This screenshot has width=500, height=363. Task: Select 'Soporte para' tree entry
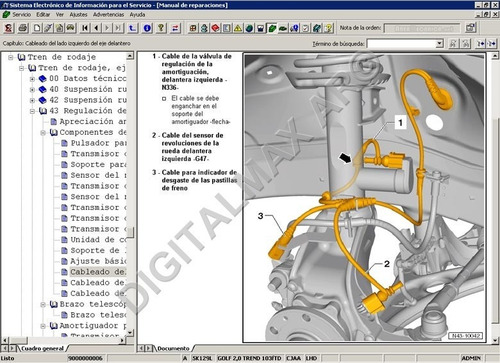point(98,165)
